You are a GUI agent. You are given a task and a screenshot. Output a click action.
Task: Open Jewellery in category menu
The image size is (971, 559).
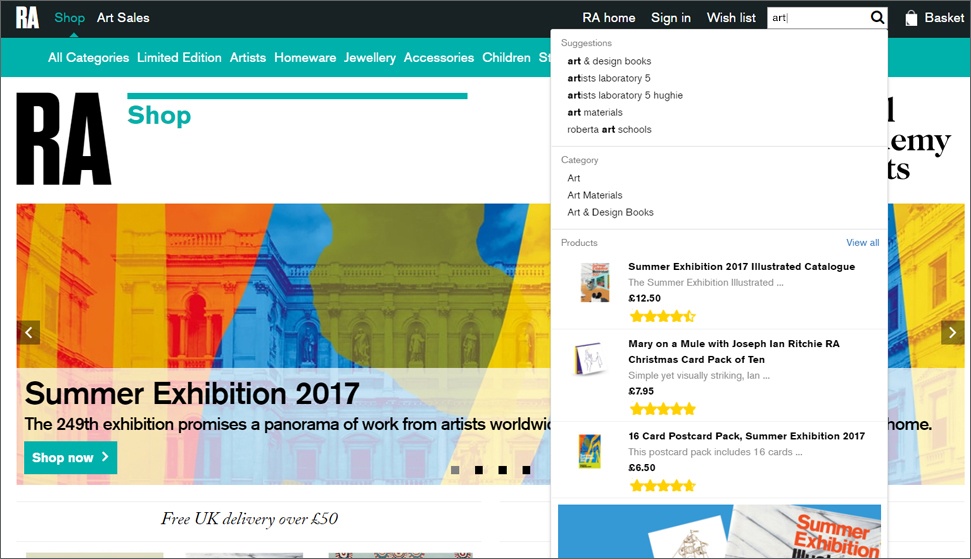pos(370,58)
